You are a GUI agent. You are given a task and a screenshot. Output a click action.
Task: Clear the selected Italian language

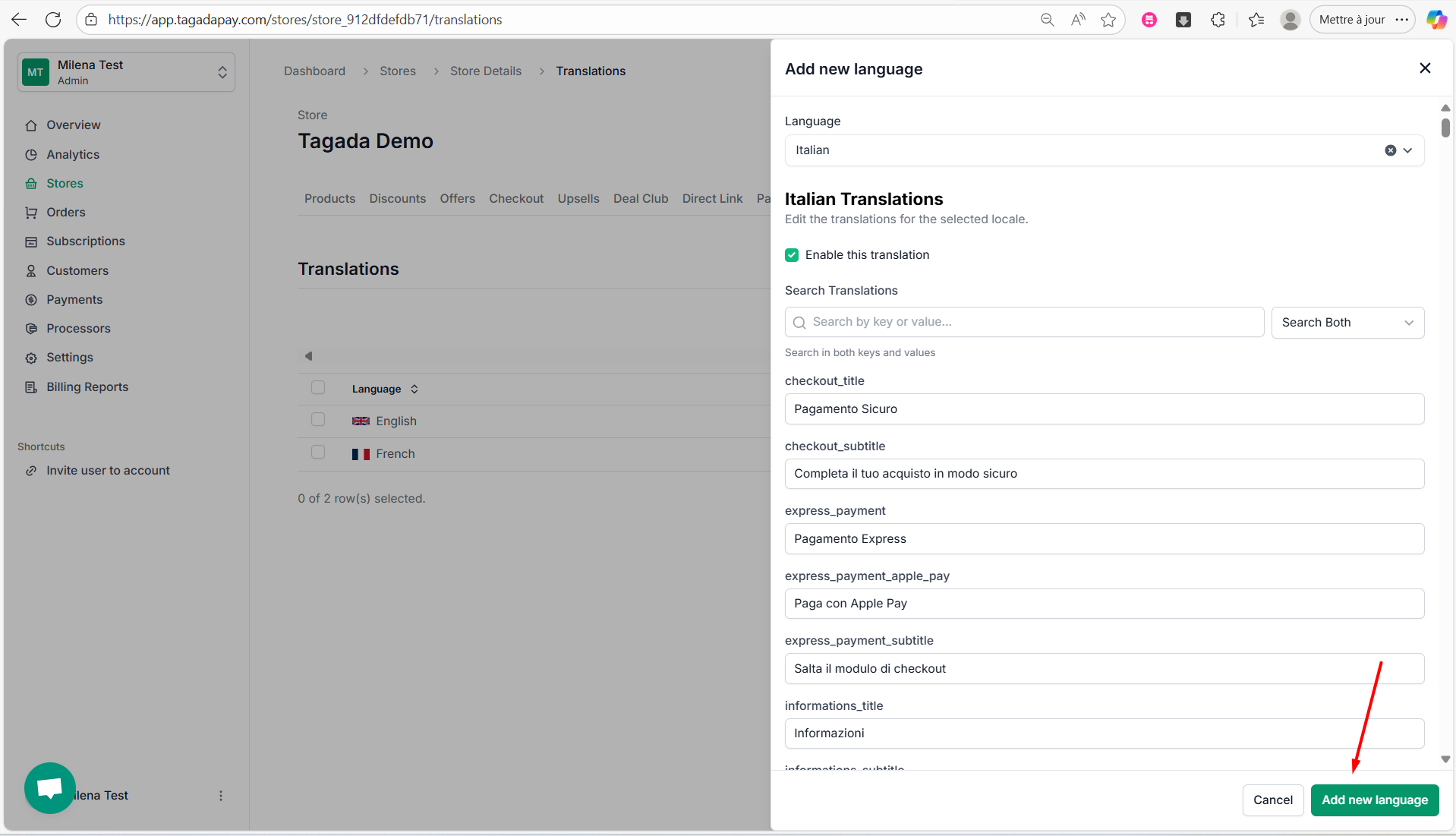1391,150
